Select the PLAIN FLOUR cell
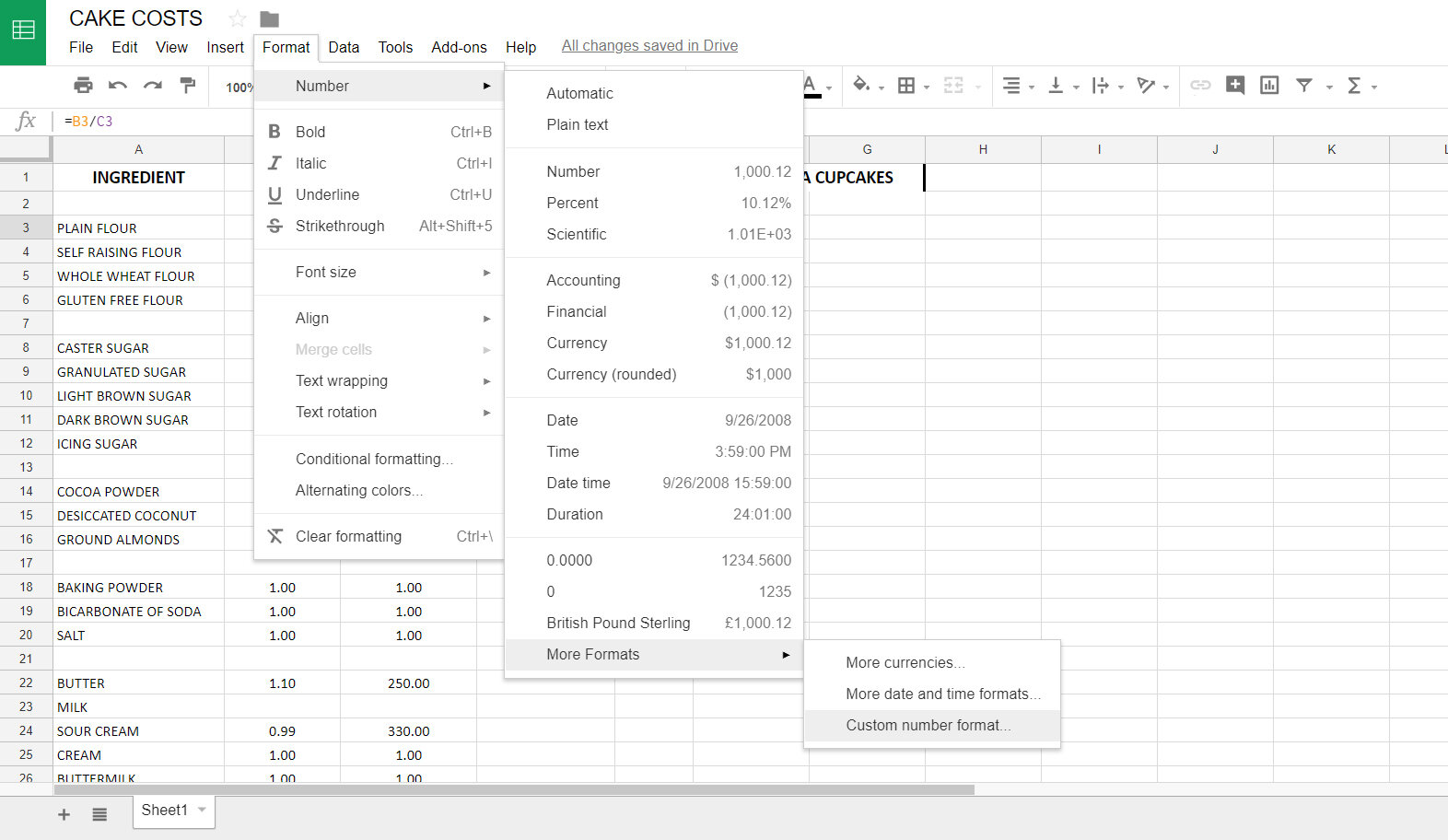 click(x=138, y=227)
